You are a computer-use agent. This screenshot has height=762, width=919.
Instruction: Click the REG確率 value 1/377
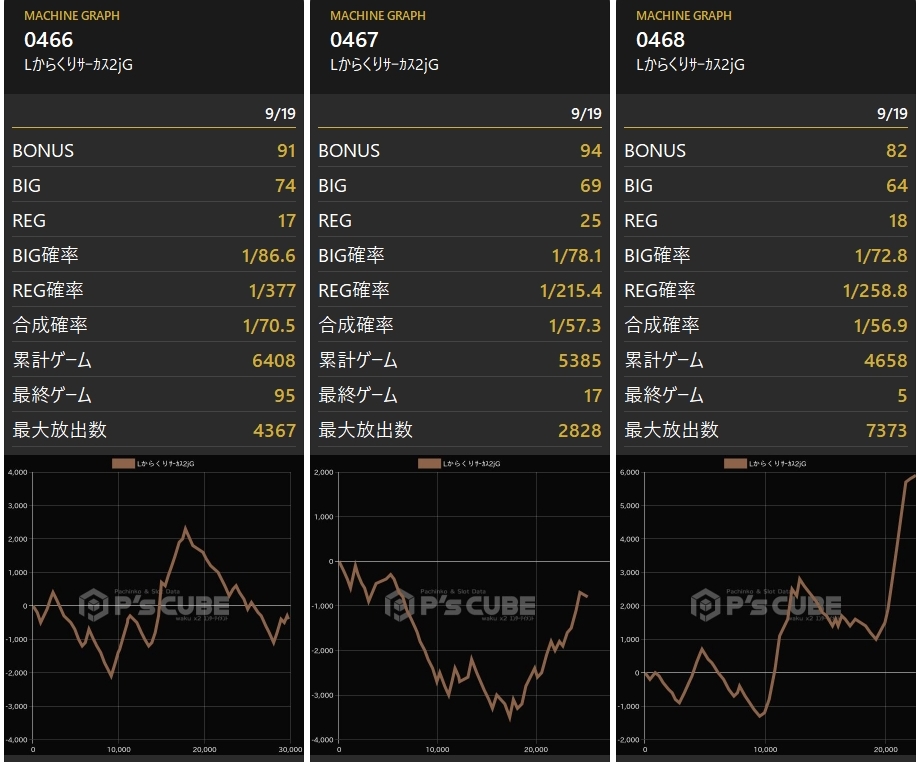coord(273,291)
